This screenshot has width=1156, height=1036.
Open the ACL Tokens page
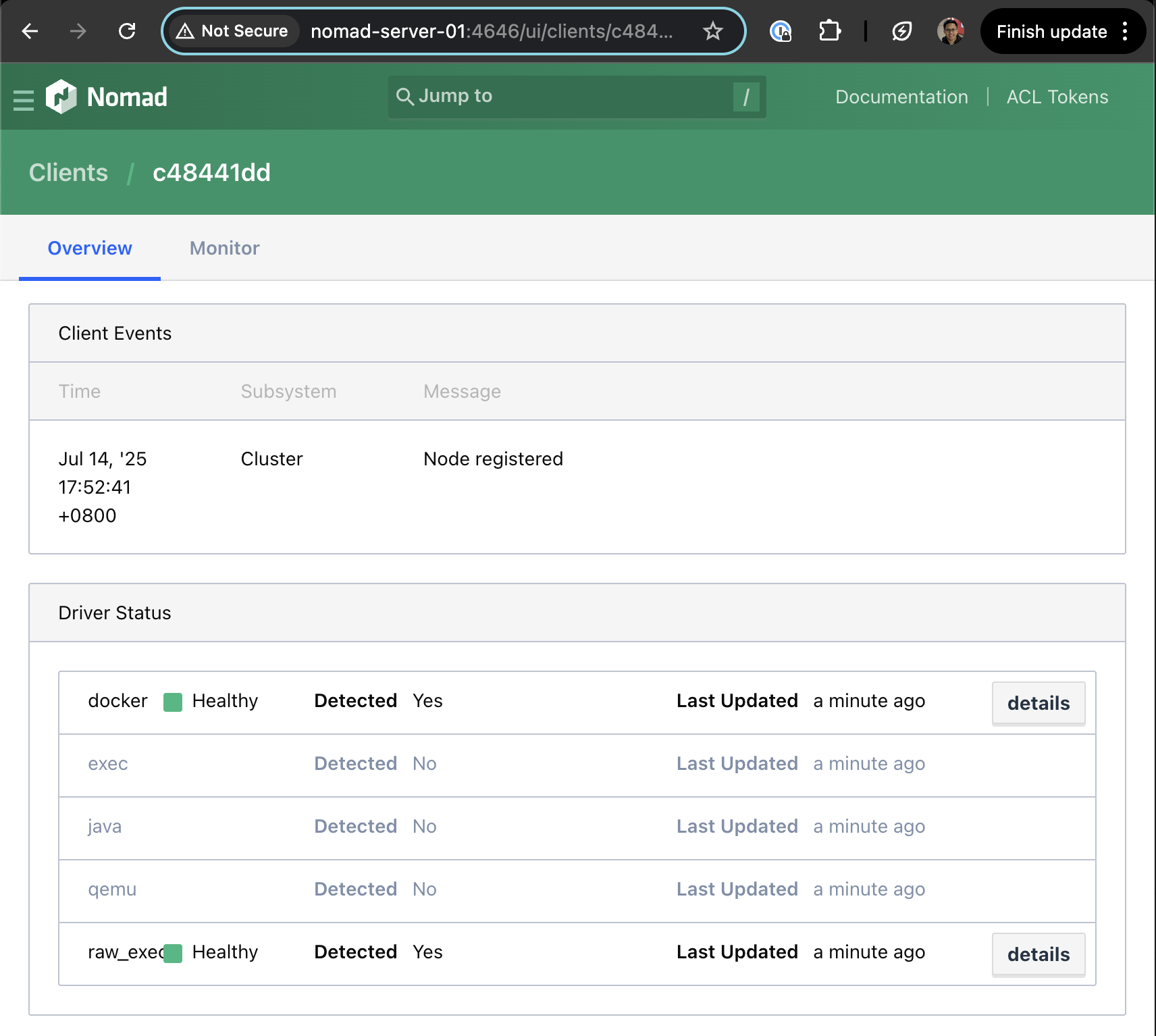(1057, 97)
